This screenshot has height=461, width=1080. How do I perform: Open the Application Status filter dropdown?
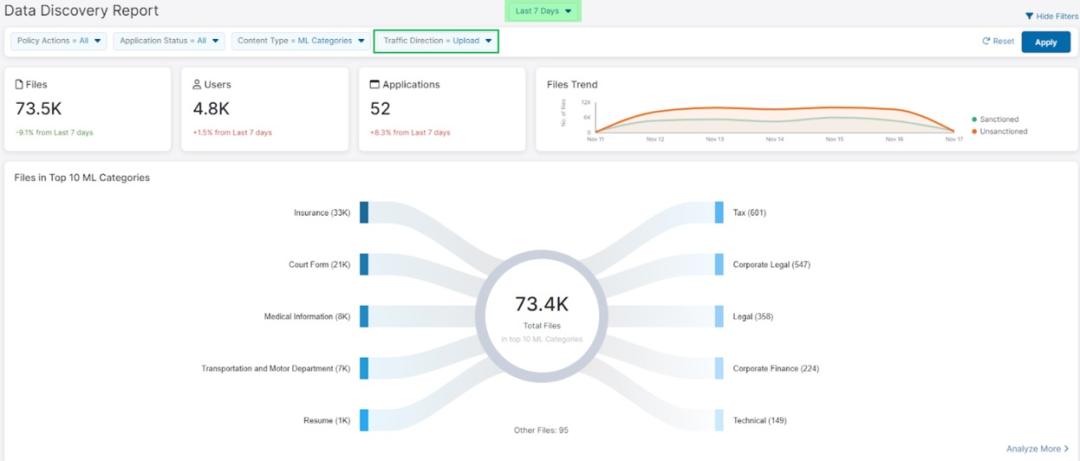click(169, 41)
